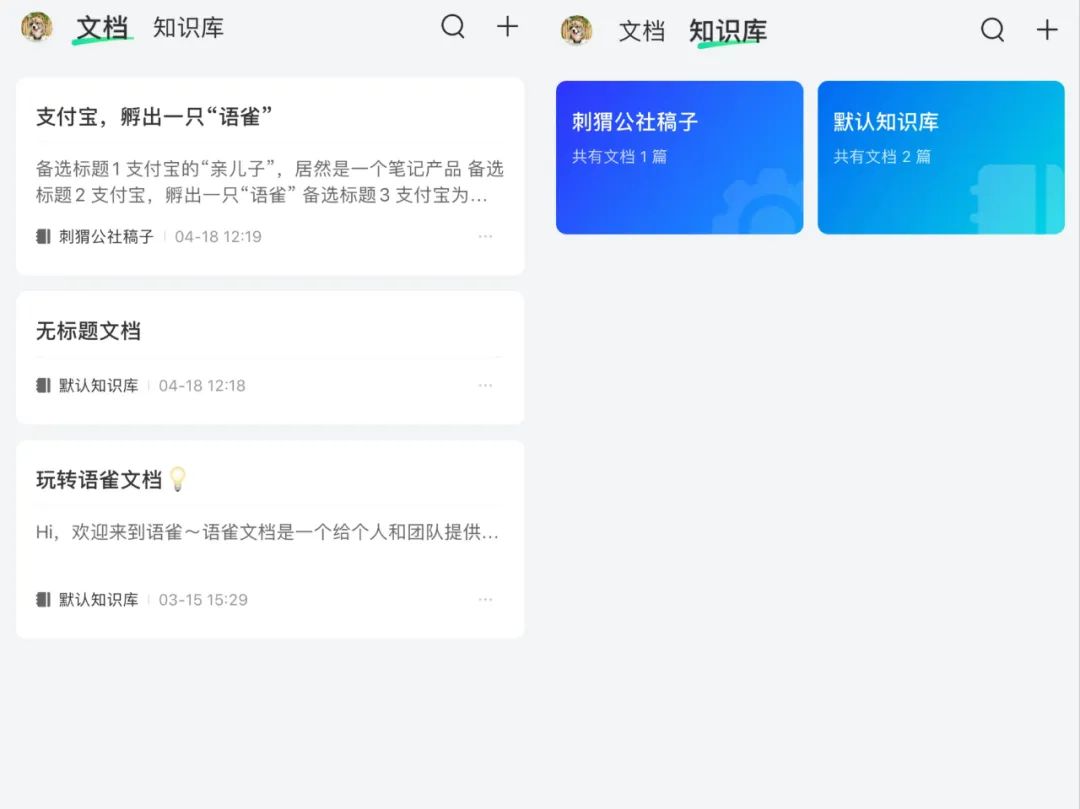Open search on the 知识库 screen
Viewport: 1080px width, 809px height.
pos(992,31)
